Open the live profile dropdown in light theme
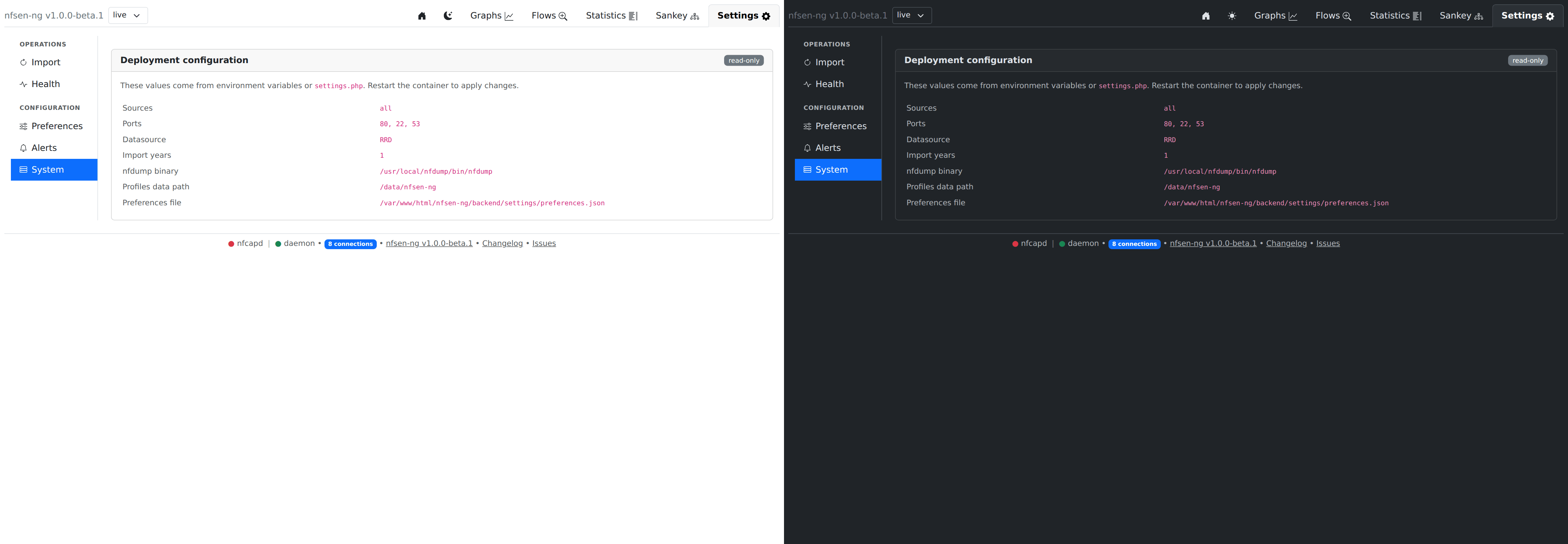Image resolution: width=1568 pixels, height=544 pixels. (x=128, y=15)
